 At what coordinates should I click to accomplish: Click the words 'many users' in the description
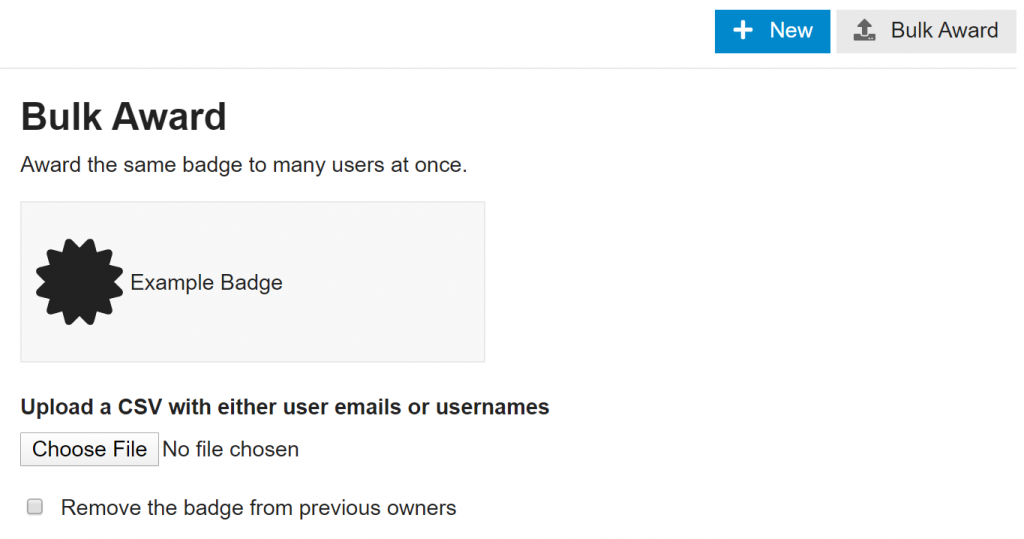click(321, 165)
